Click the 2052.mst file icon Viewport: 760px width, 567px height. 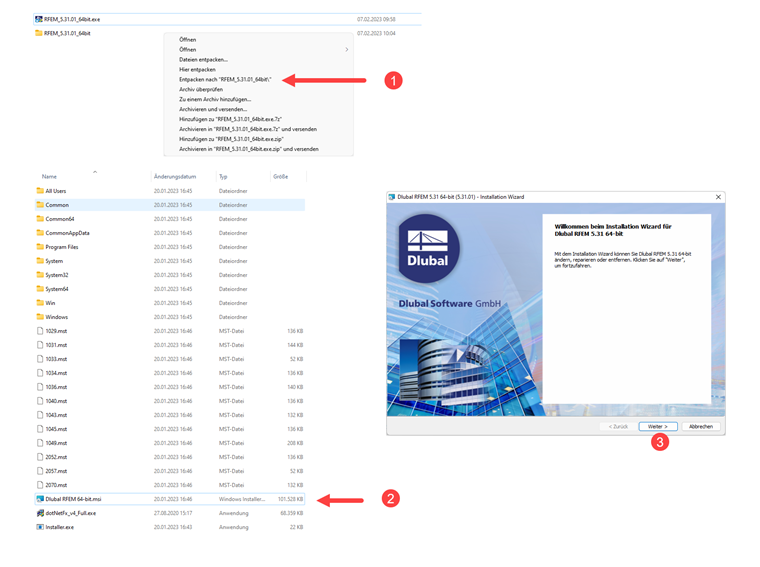point(40,457)
